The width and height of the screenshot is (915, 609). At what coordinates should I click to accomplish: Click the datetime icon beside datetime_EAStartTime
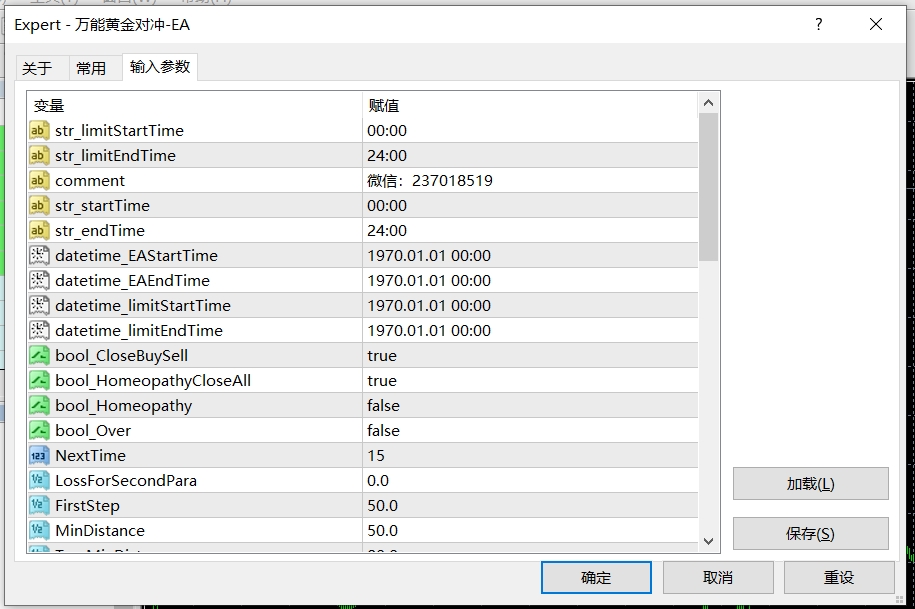click(x=39, y=255)
